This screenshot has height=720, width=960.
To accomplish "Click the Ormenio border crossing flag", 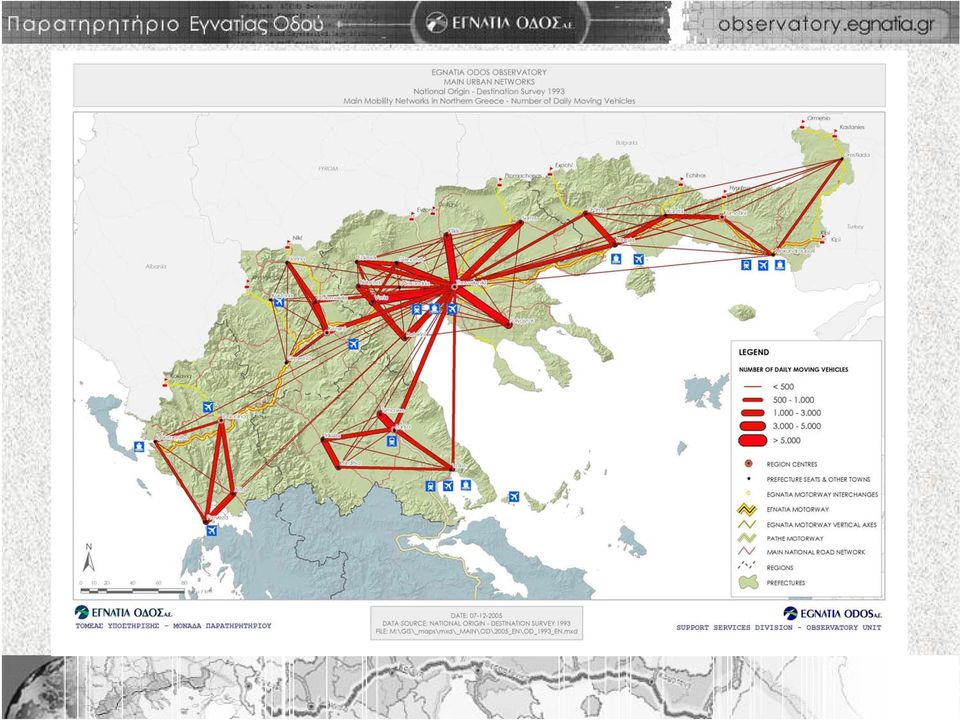I will pos(802,125).
